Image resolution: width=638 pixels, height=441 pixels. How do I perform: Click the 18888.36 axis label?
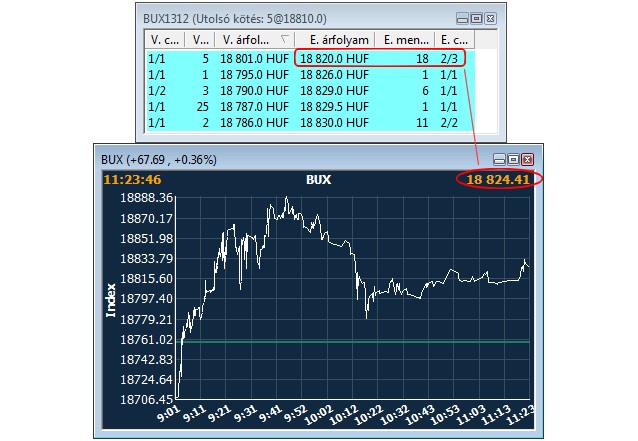click(147, 198)
